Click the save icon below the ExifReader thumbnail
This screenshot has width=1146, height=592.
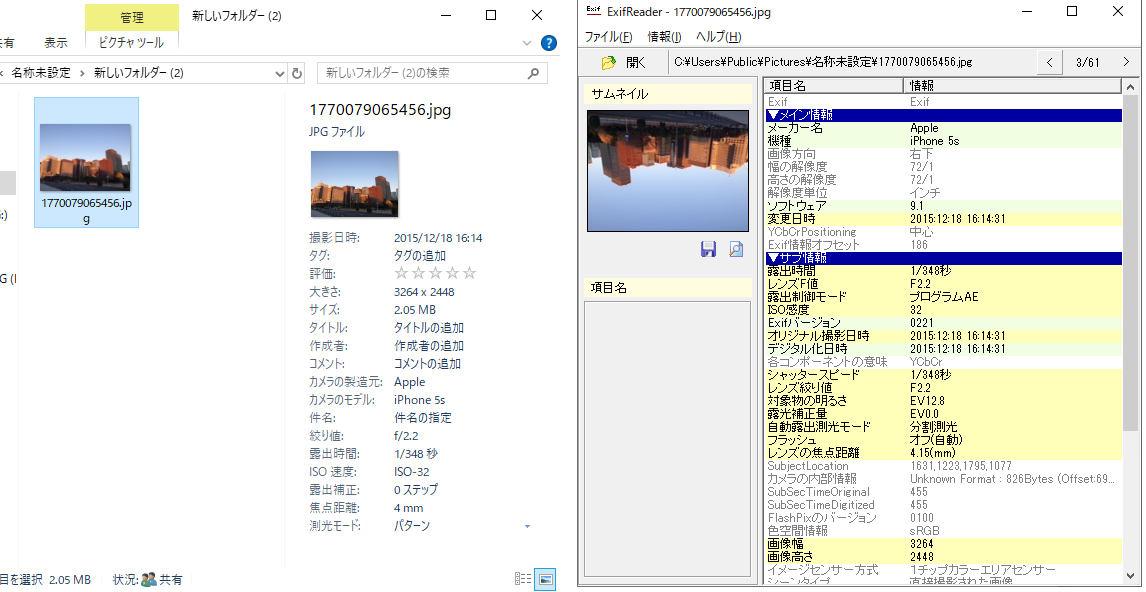tap(708, 250)
